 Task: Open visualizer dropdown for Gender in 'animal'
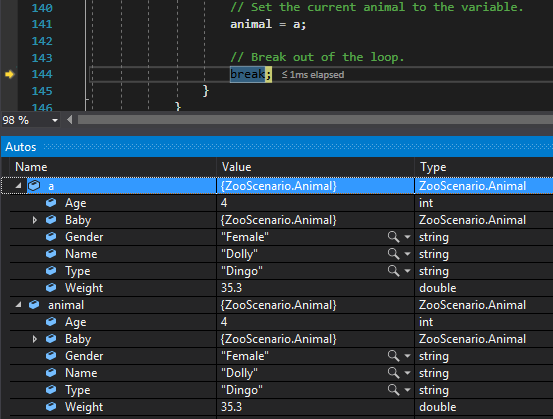(x=407, y=356)
